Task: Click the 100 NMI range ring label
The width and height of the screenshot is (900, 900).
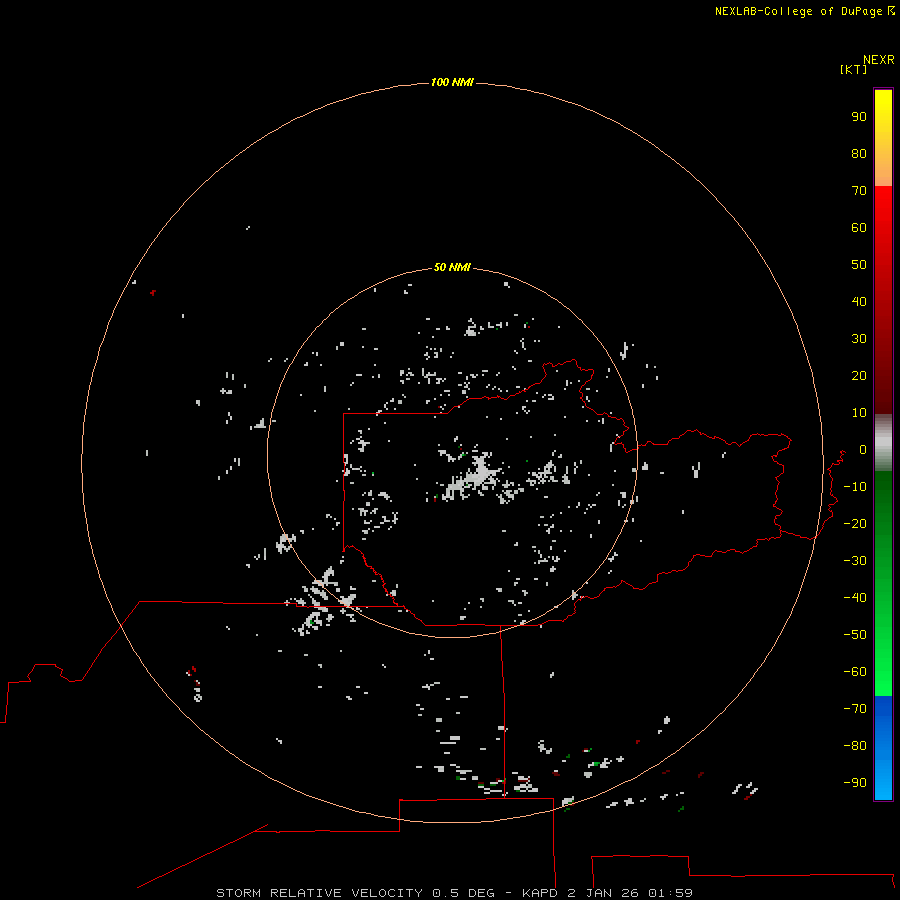Action: pos(452,82)
